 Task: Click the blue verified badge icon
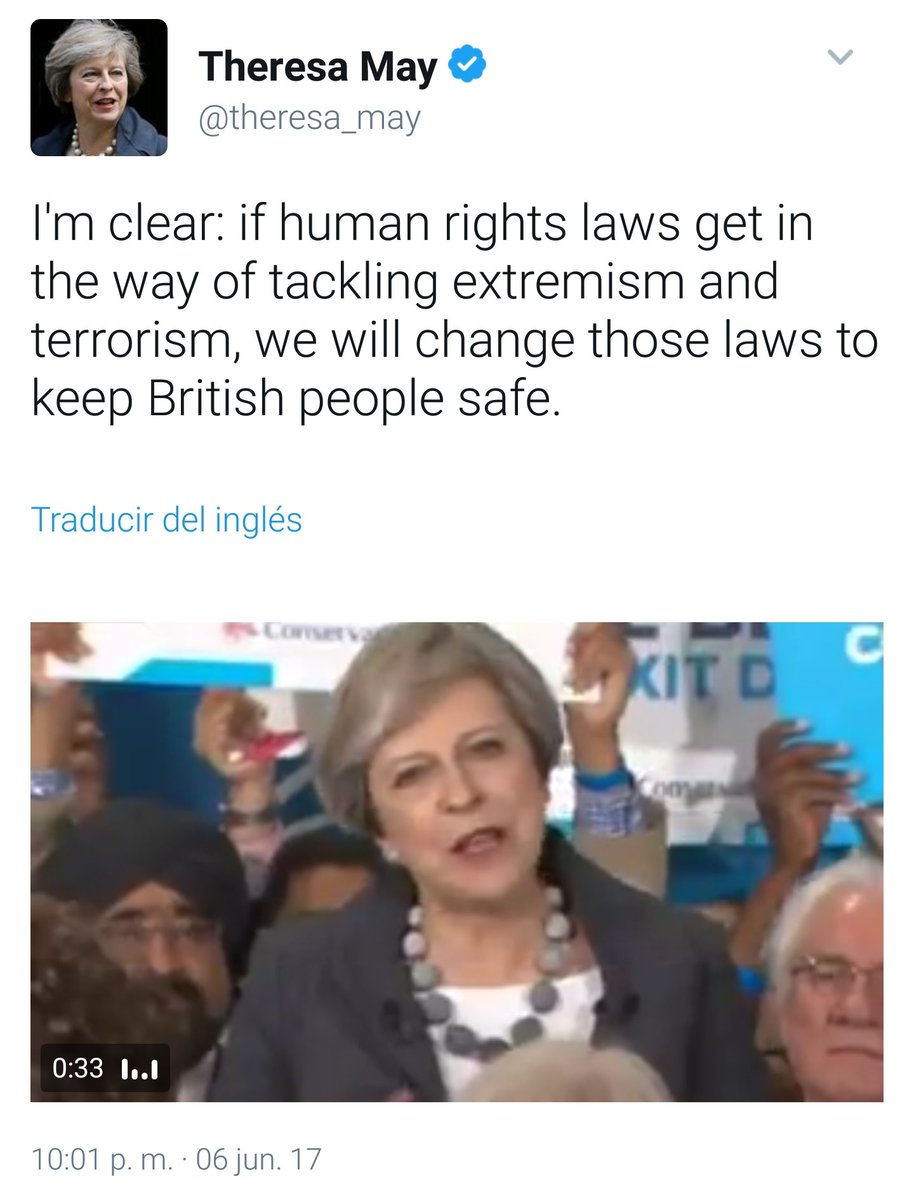(468, 66)
